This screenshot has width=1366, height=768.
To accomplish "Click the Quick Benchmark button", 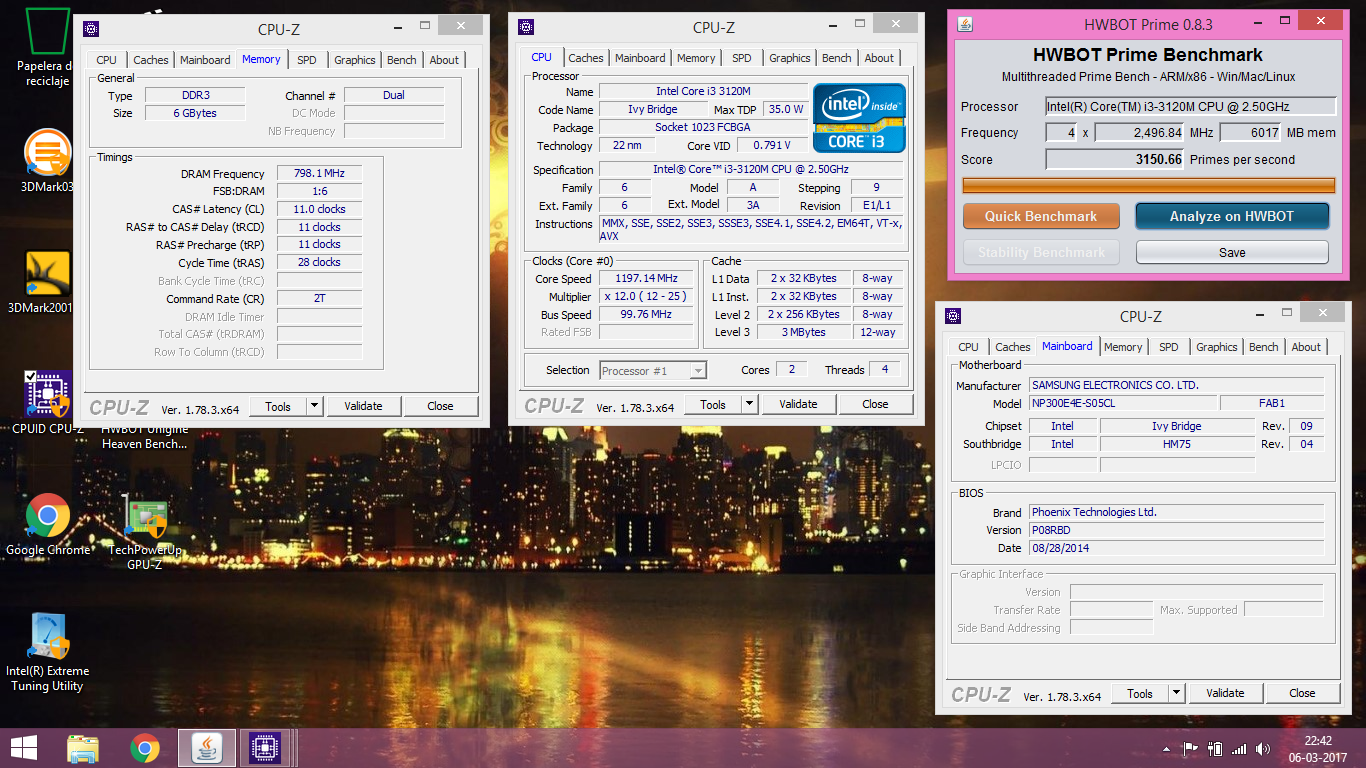I will (1041, 216).
